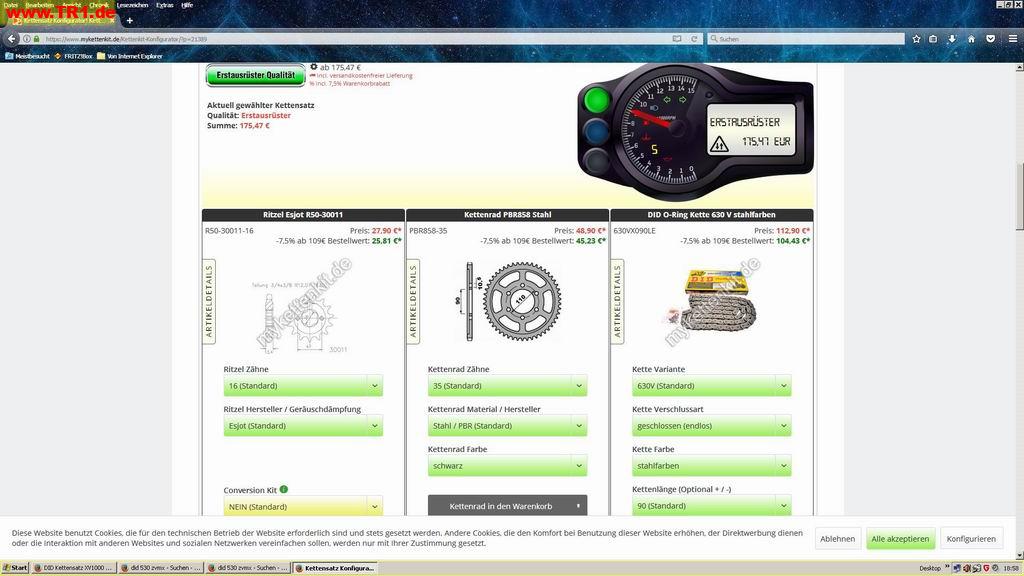Click the green light on dashboard graphic
The width and height of the screenshot is (1024, 576).
coord(596,101)
